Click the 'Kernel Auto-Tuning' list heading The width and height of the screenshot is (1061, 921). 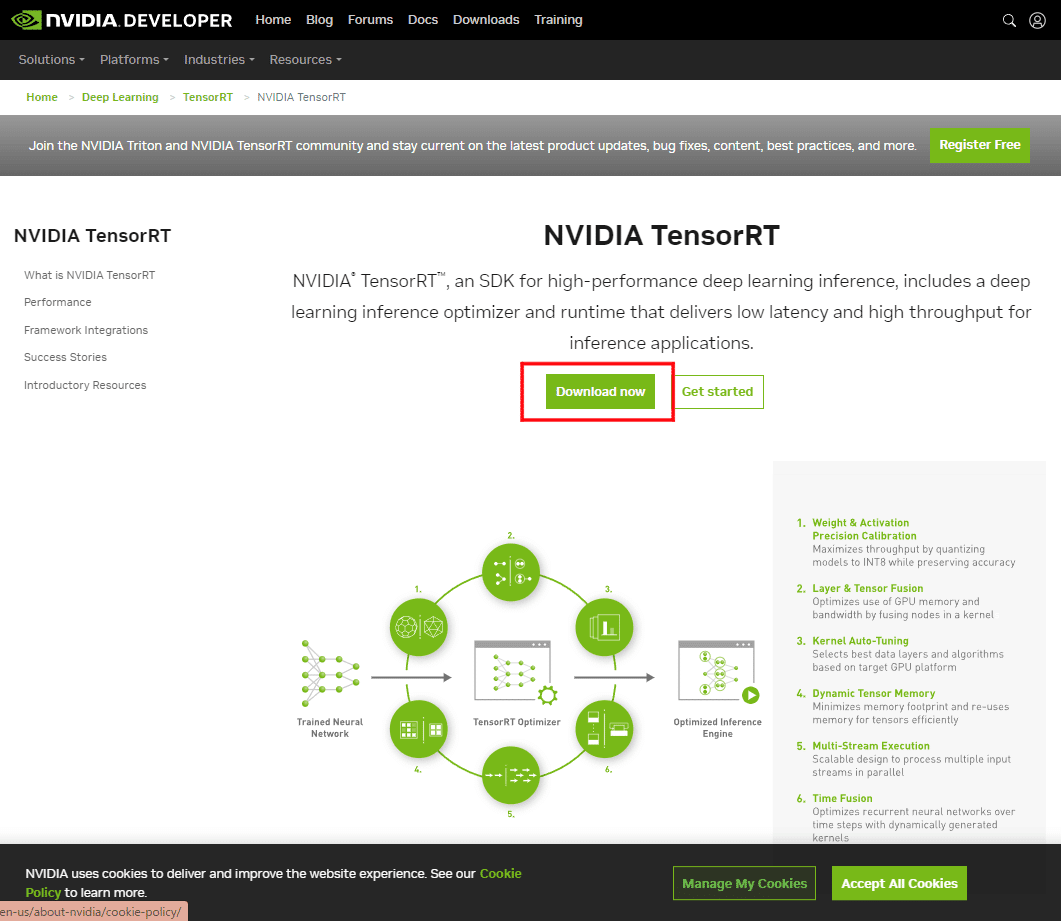coord(860,641)
